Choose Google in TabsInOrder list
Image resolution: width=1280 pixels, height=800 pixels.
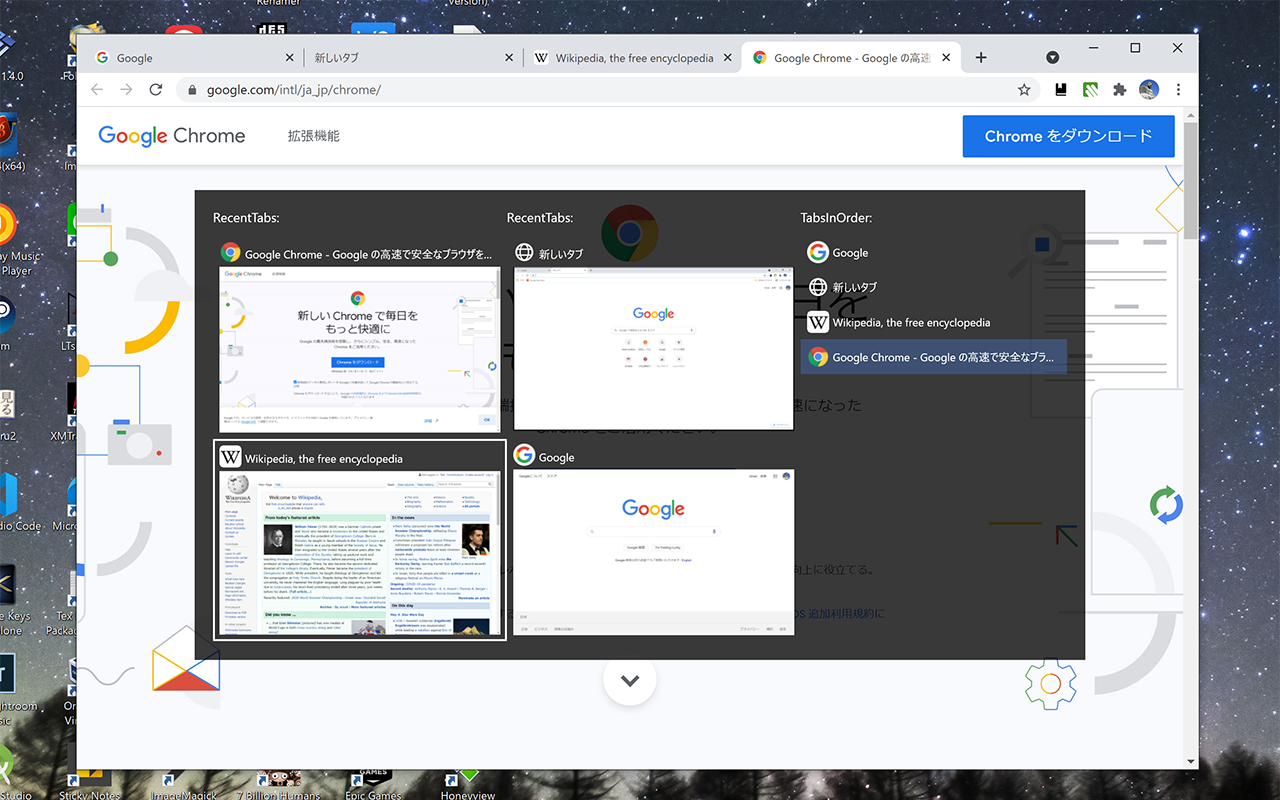click(x=933, y=253)
